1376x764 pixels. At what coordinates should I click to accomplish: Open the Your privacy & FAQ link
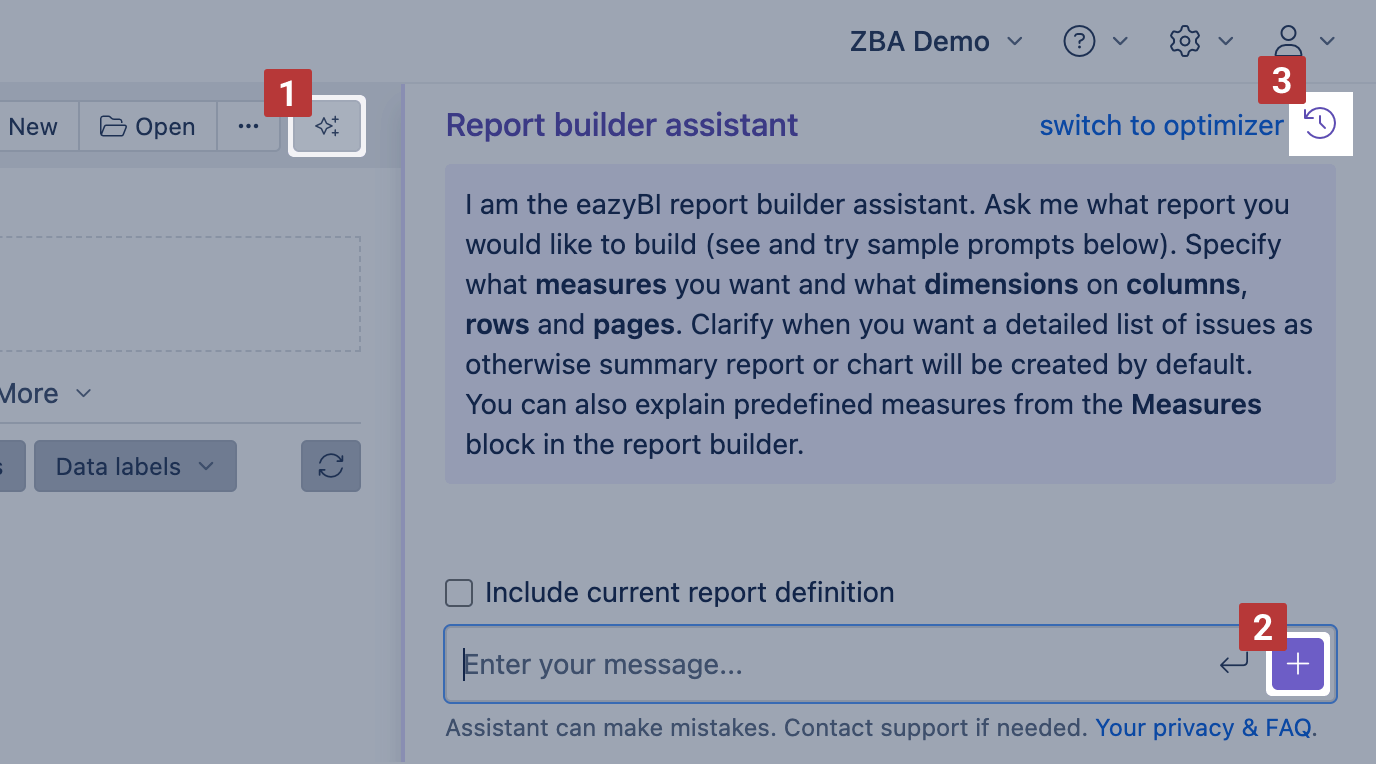1204,728
